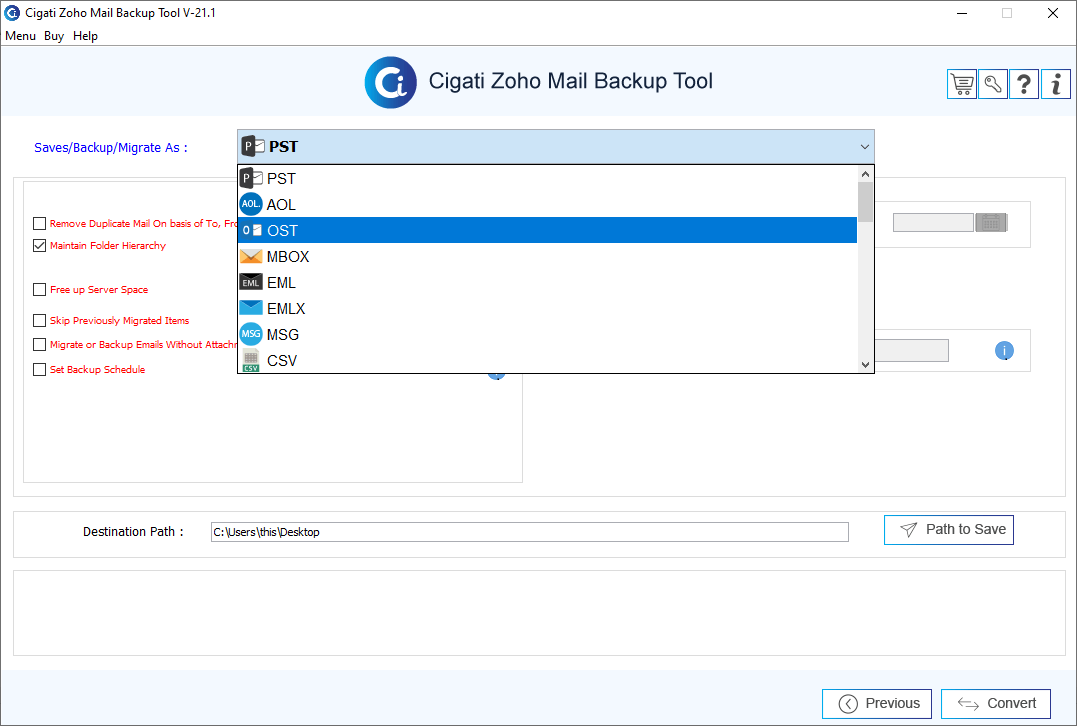Viewport: 1077px width, 726px height.
Task: Click the Path to Save button
Action: 949,530
